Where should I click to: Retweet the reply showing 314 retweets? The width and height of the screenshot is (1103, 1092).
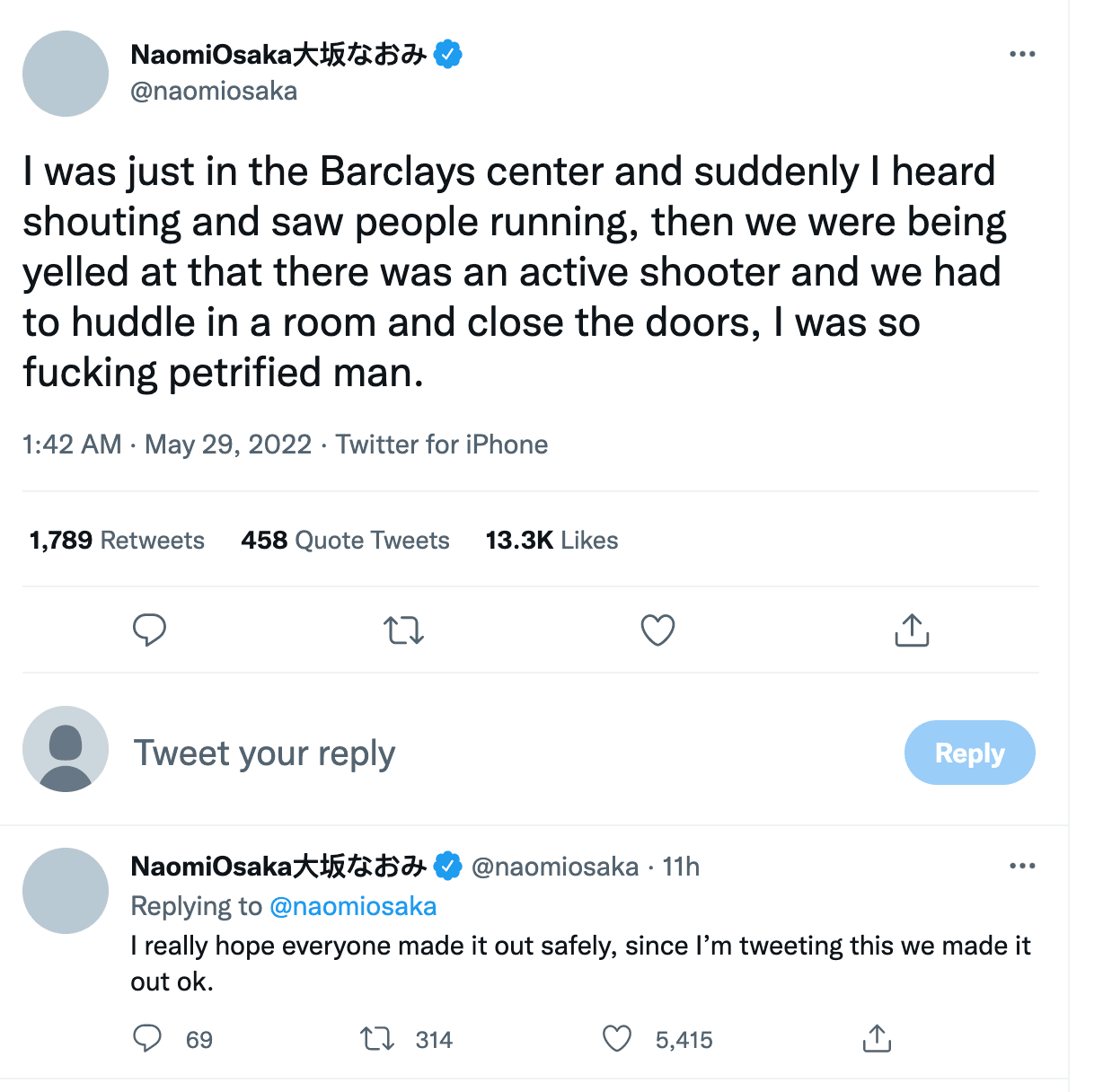tap(377, 1039)
